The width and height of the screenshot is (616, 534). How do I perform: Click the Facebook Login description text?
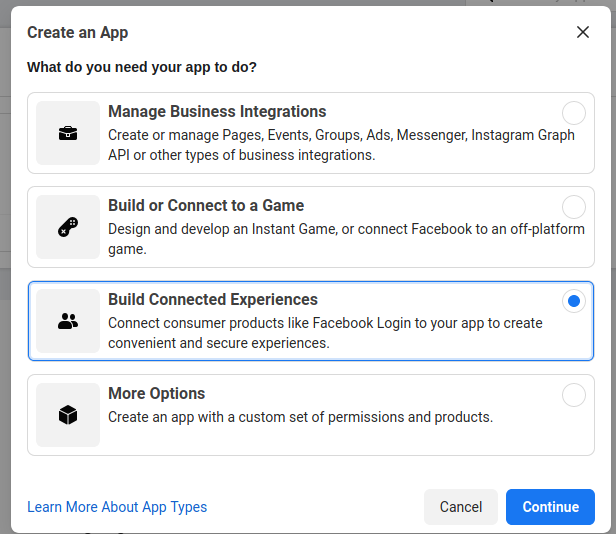click(x=325, y=333)
